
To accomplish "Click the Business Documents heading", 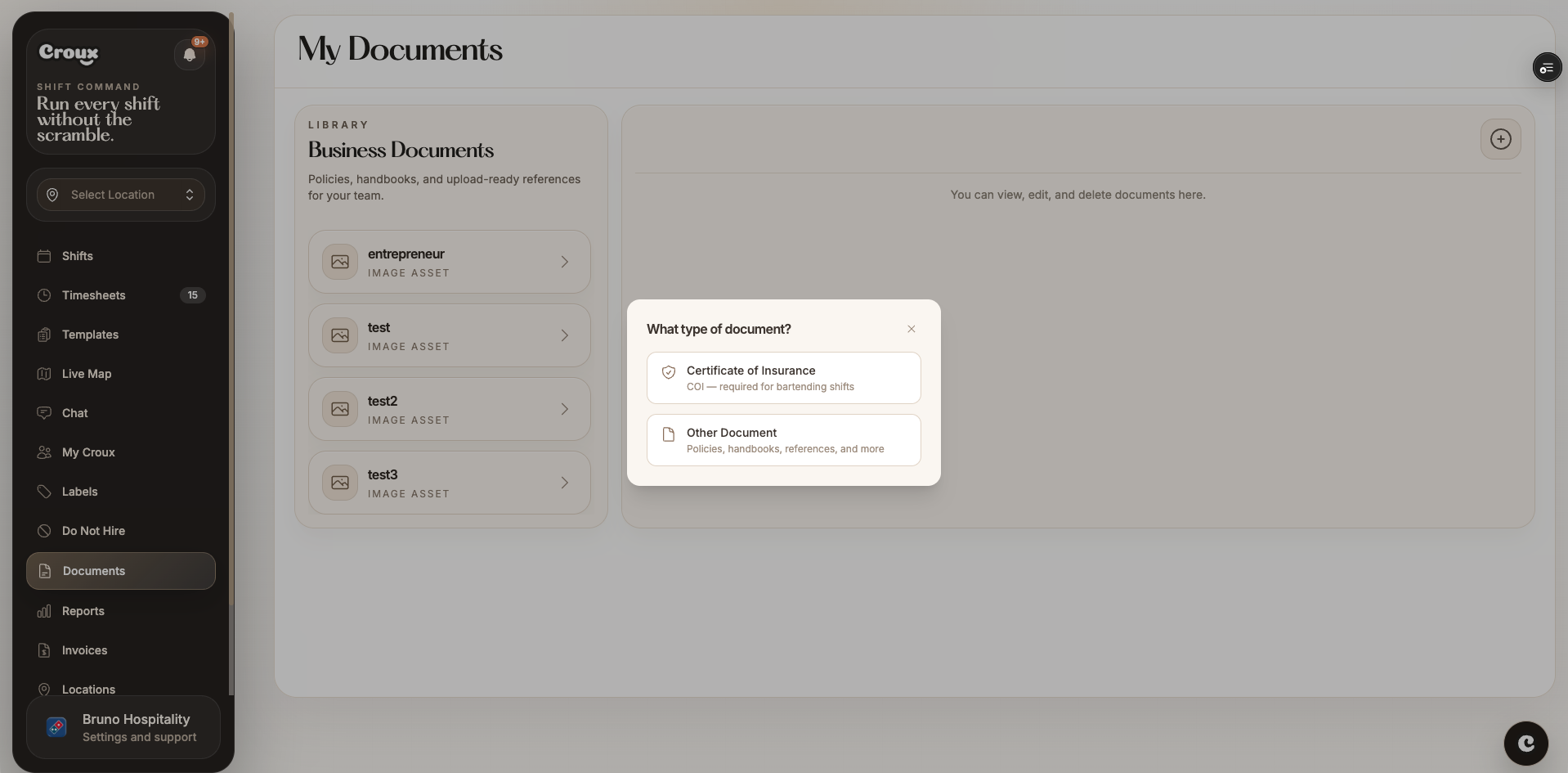I will 401,151.
